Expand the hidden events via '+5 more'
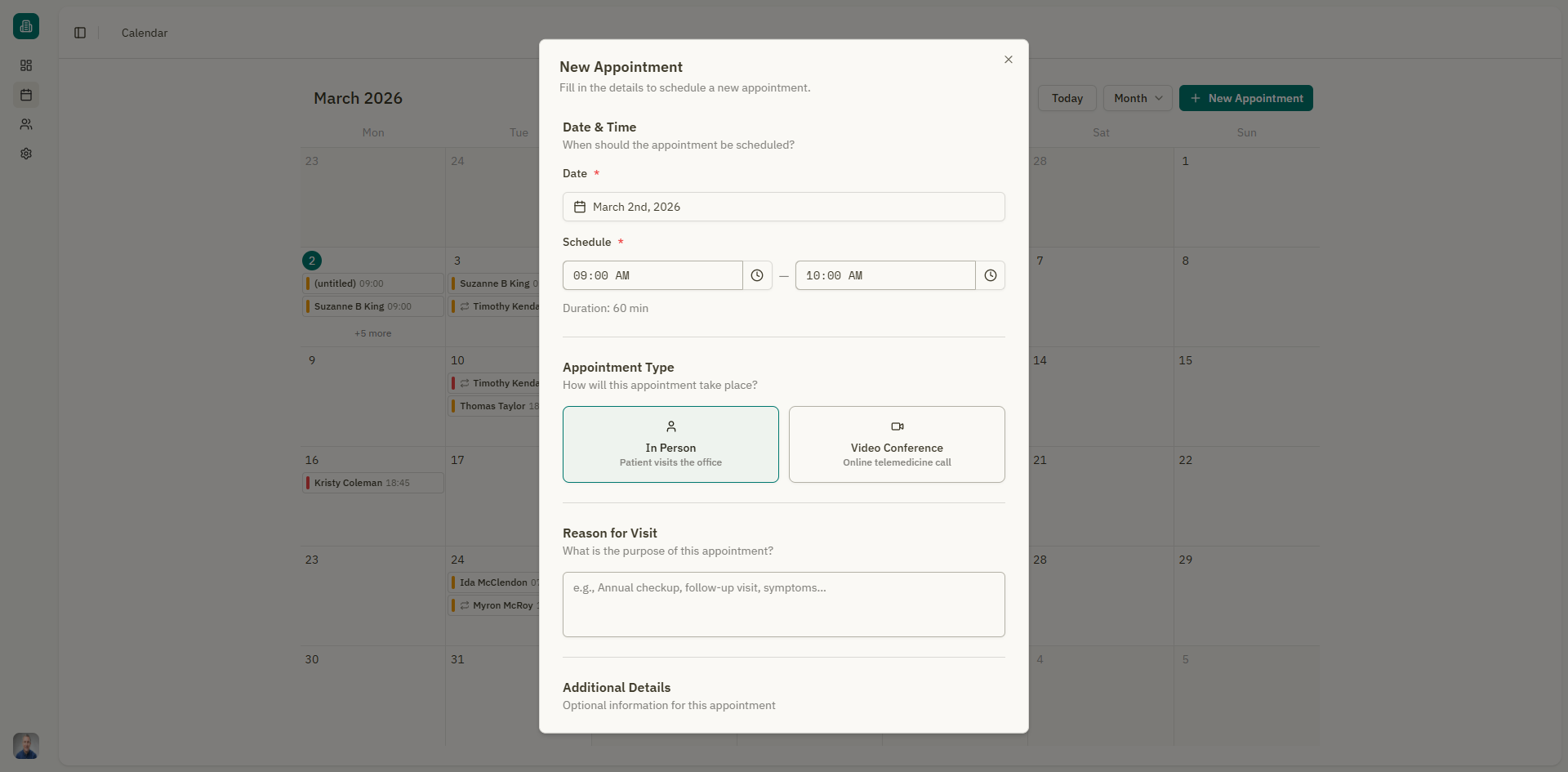Screen dimensions: 1568x772 pyautogui.click(x=372, y=333)
